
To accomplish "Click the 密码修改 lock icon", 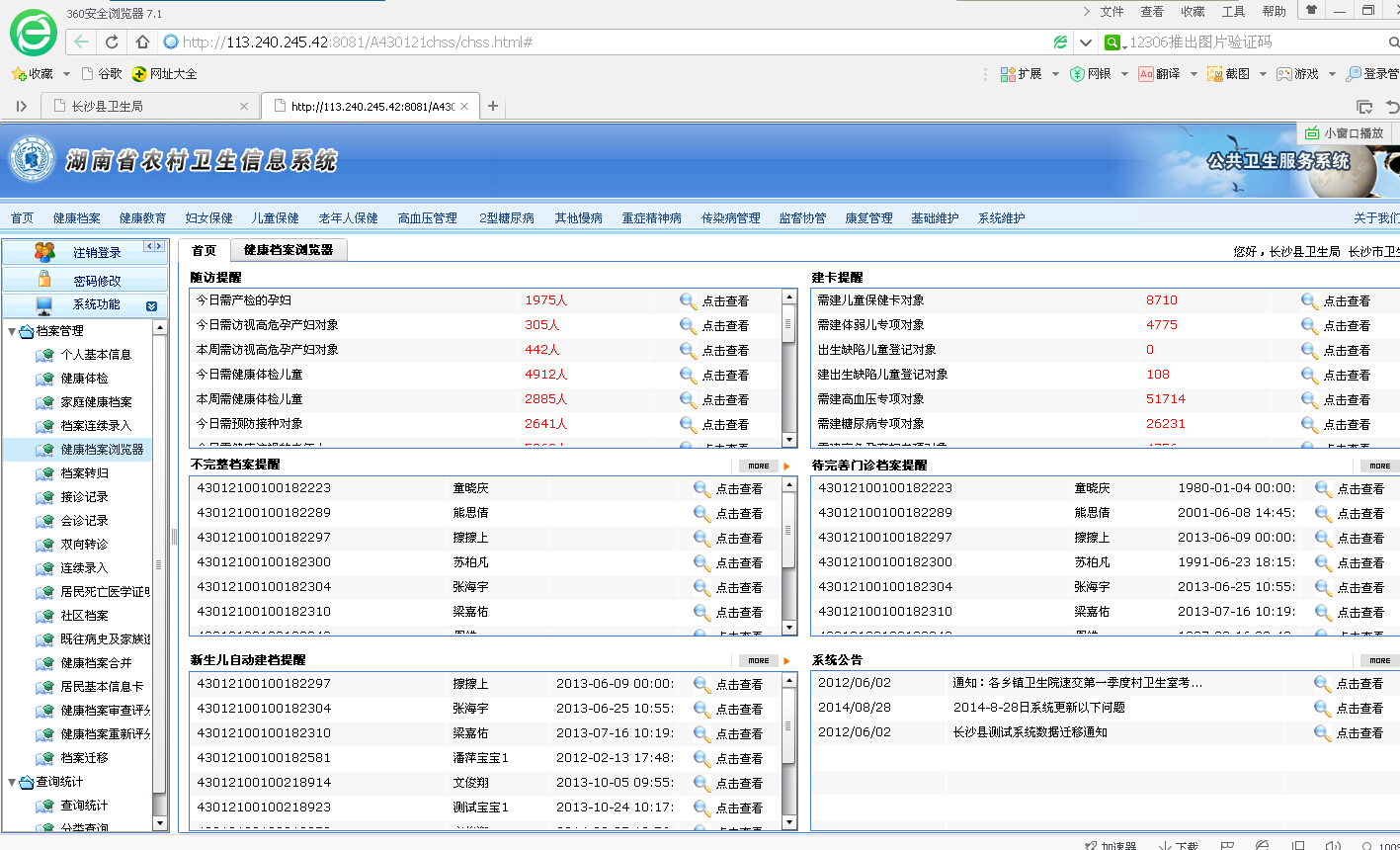I will click(44, 280).
